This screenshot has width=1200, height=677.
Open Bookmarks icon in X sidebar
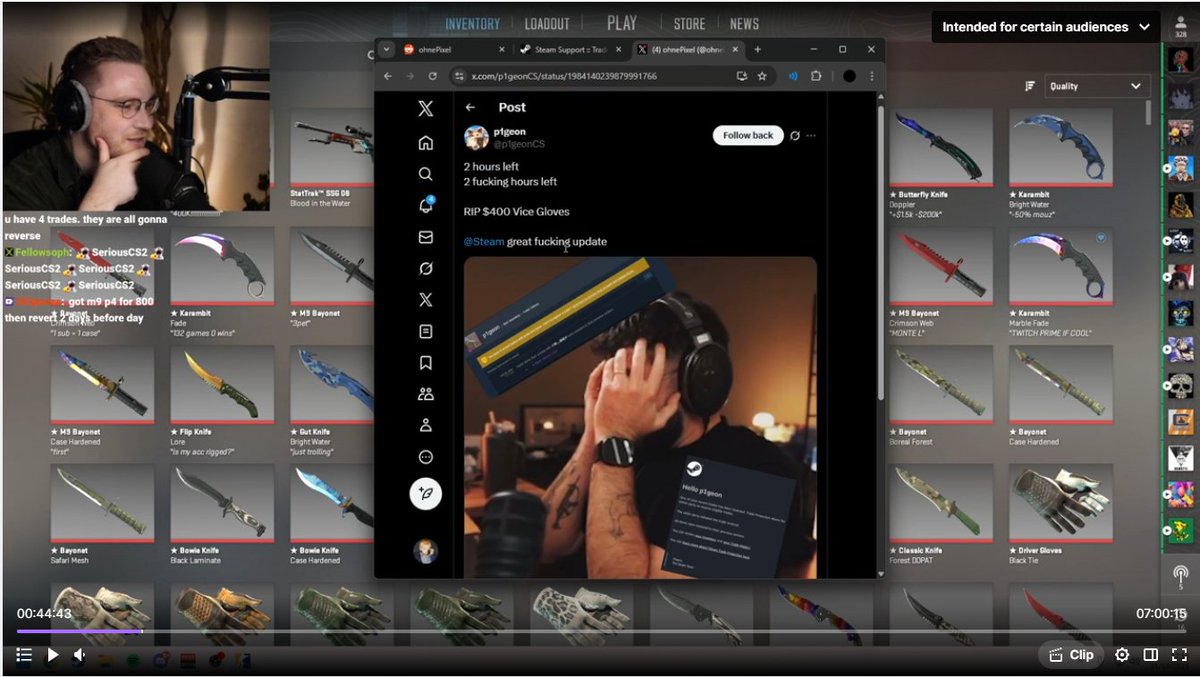(425, 362)
